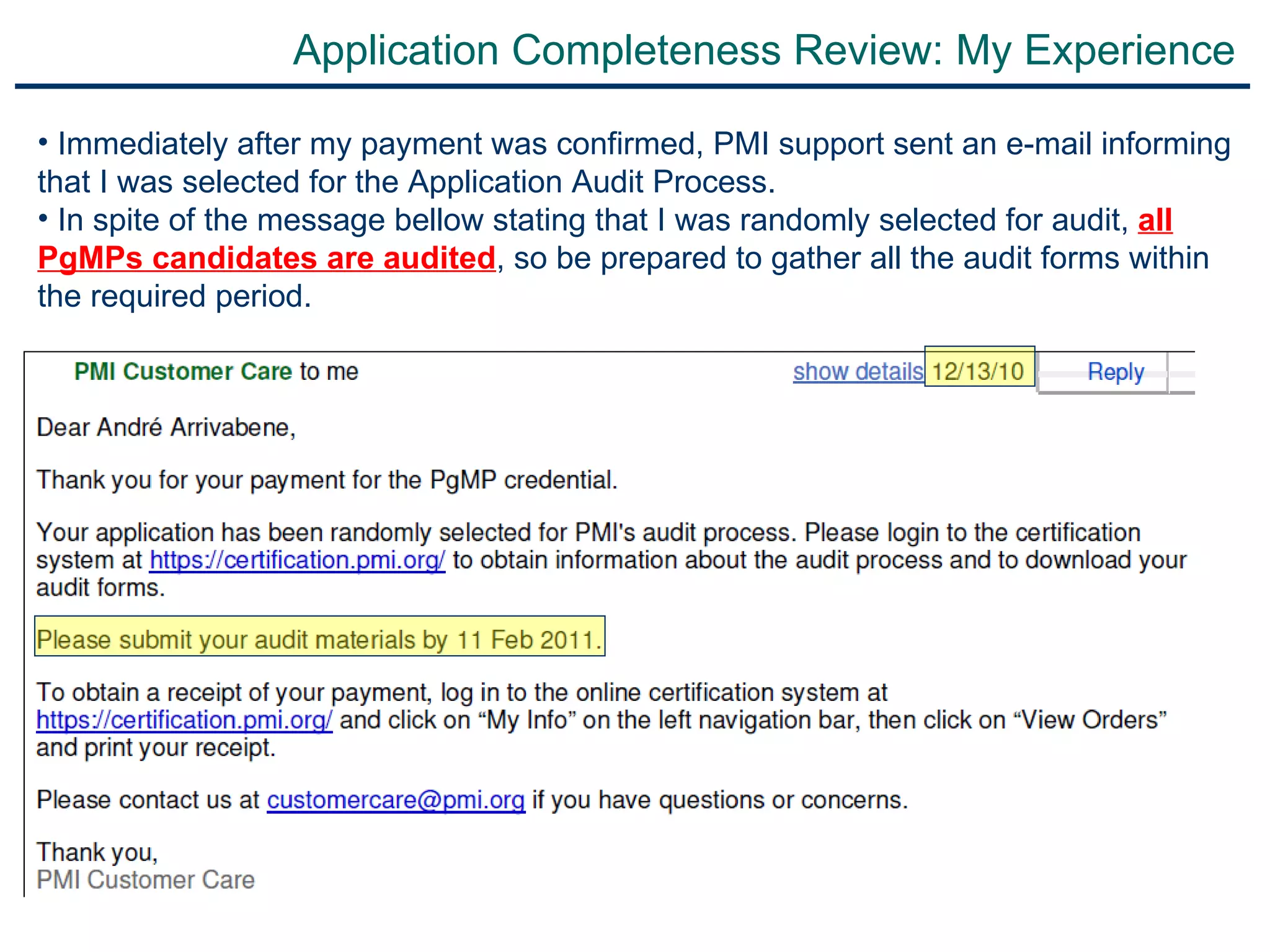
Task: Click 'if you have questions or concerns.' text
Action: [x=720, y=800]
